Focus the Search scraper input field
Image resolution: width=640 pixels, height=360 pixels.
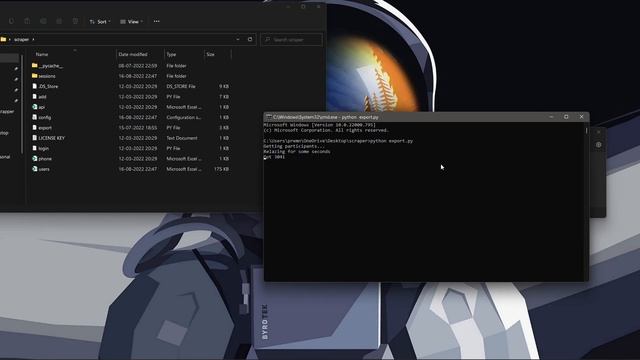[291, 40]
